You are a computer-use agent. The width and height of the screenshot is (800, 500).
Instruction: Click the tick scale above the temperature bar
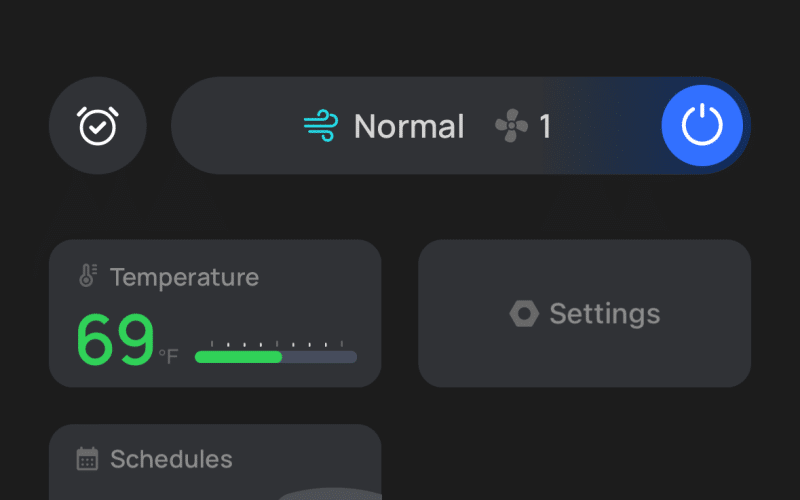pyautogui.click(x=277, y=344)
